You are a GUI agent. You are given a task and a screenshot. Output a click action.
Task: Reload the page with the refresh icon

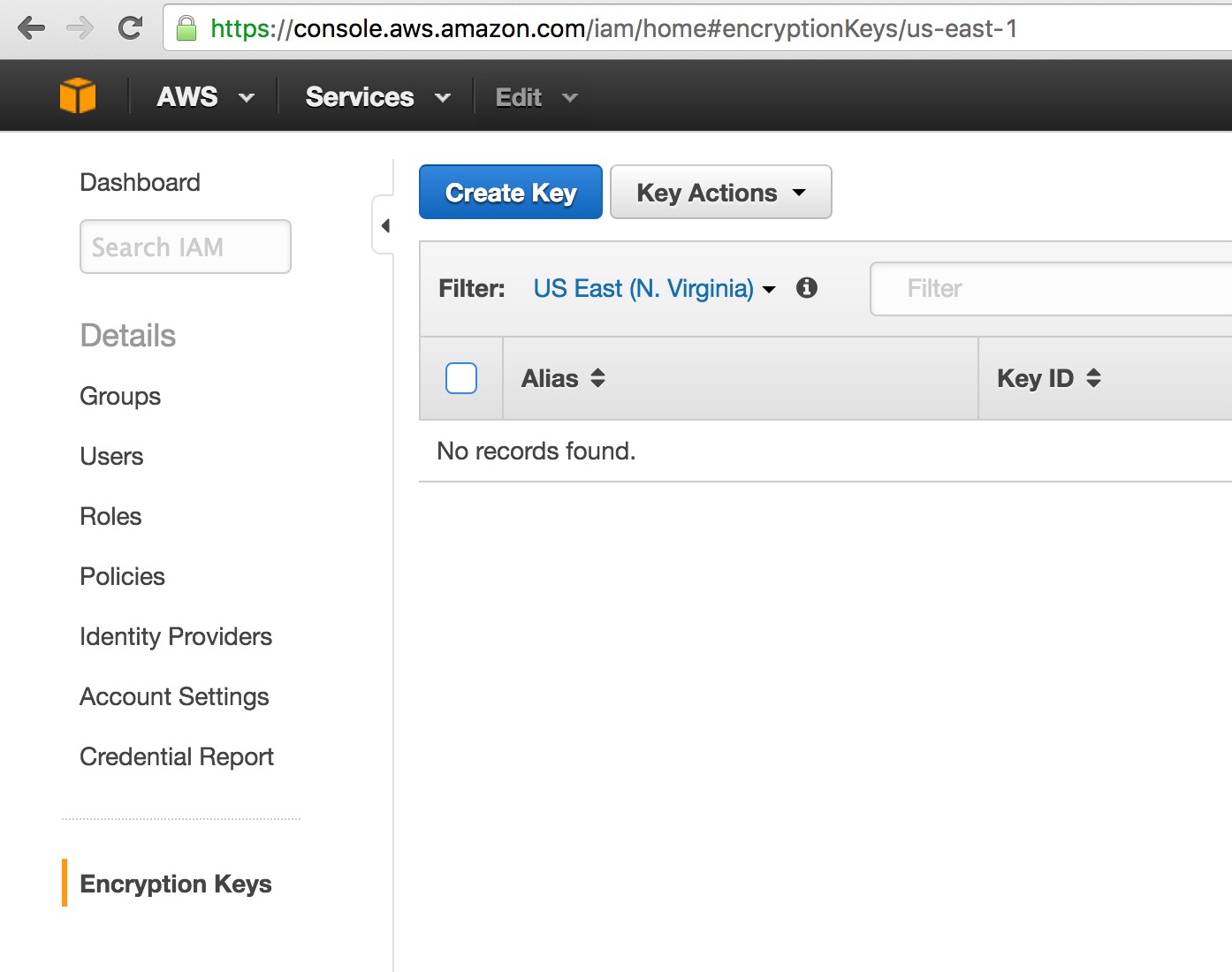click(130, 28)
